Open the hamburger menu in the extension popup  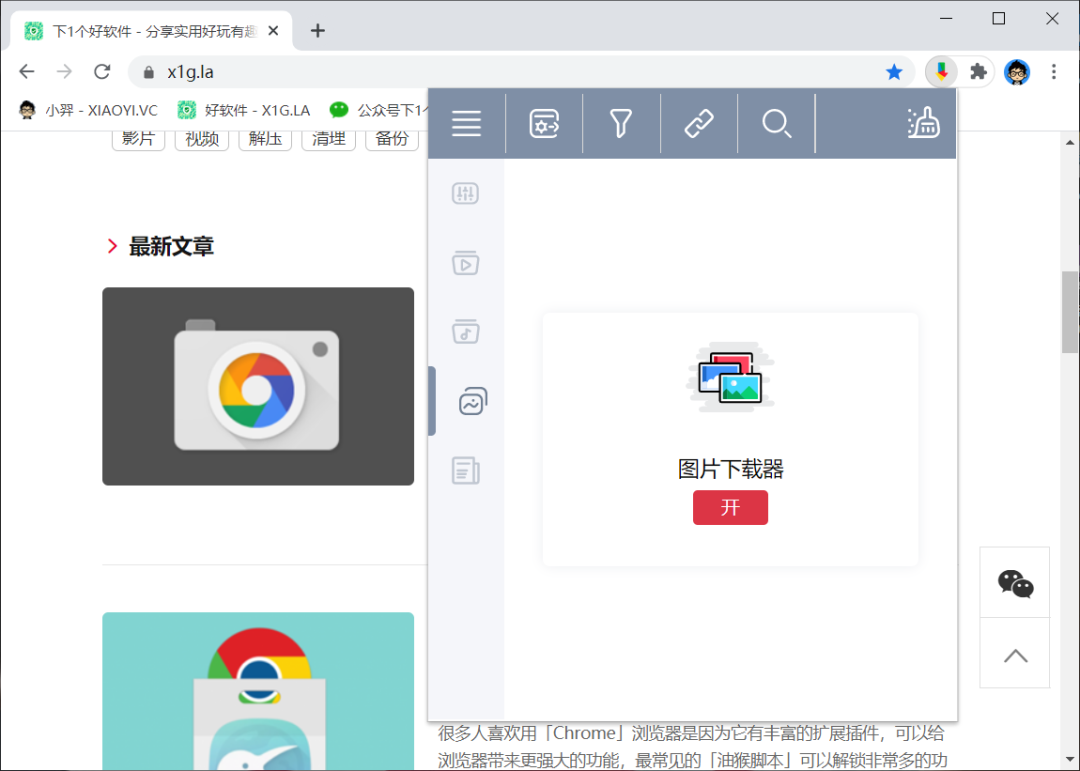coord(466,124)
